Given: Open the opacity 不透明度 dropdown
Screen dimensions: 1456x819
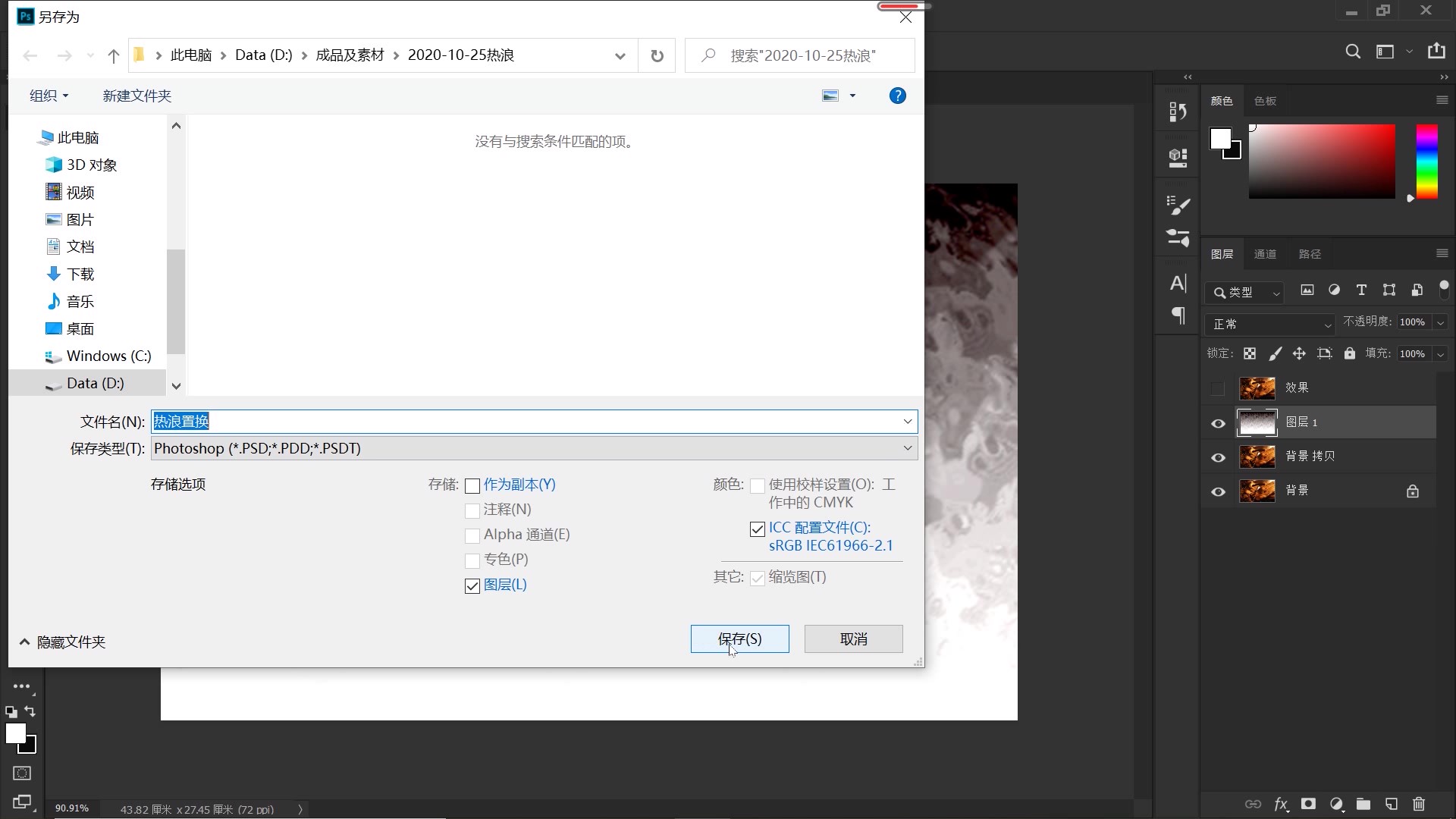Looking at the screenshot, I should coord(1438,322).
